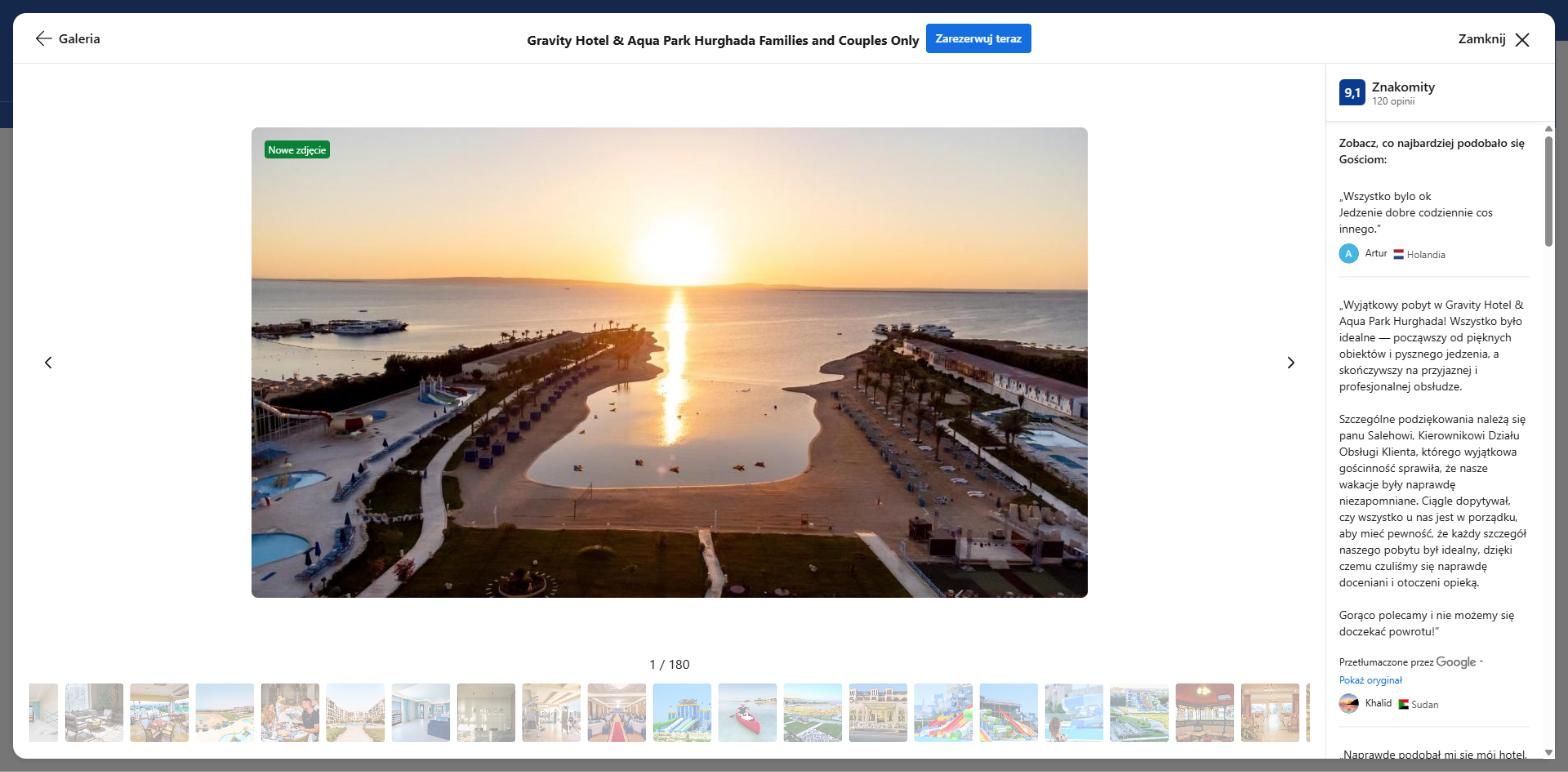Click Khalid's reviewer avatar

pos(1348,704)
